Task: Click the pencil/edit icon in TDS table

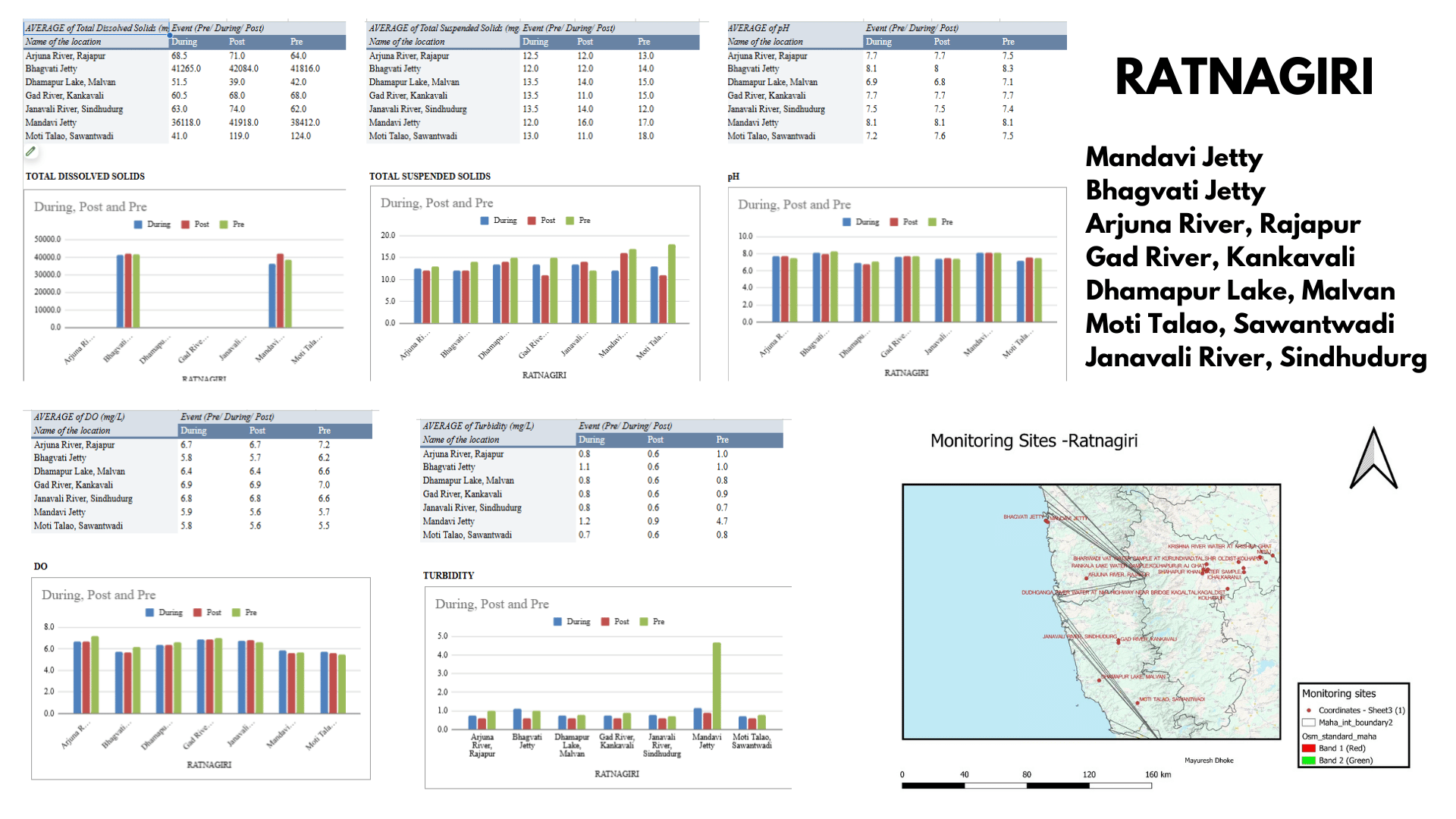Action: point(31,153)
